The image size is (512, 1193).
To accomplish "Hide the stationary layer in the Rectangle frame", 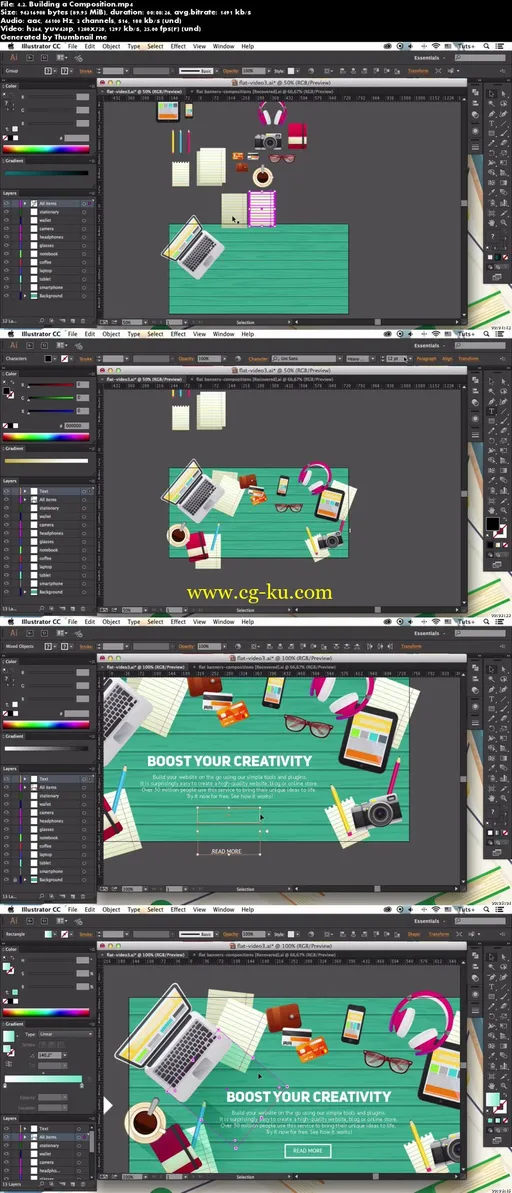I will (7, 1145).
